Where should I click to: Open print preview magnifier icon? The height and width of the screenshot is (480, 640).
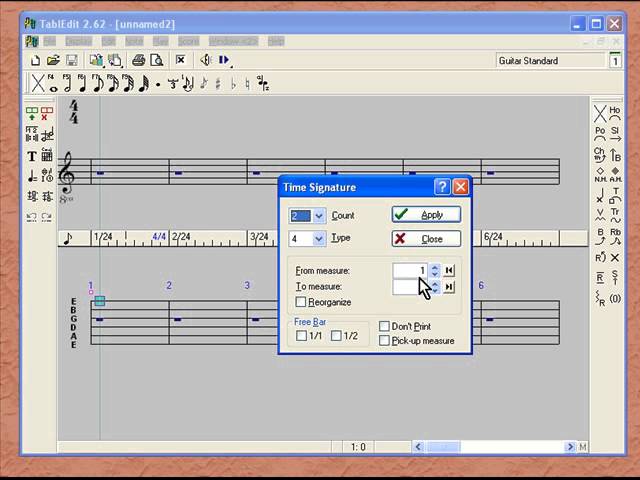[x=157, y=60]
